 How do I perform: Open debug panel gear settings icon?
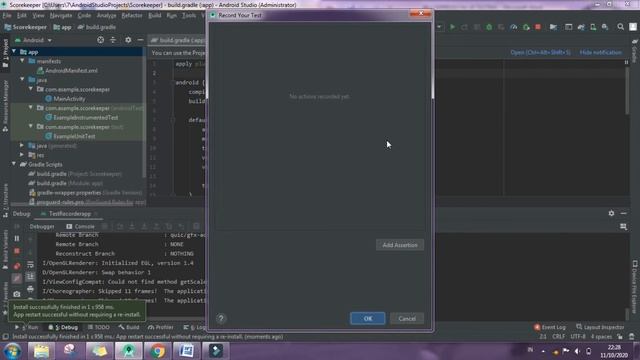[x=611, y=213]
